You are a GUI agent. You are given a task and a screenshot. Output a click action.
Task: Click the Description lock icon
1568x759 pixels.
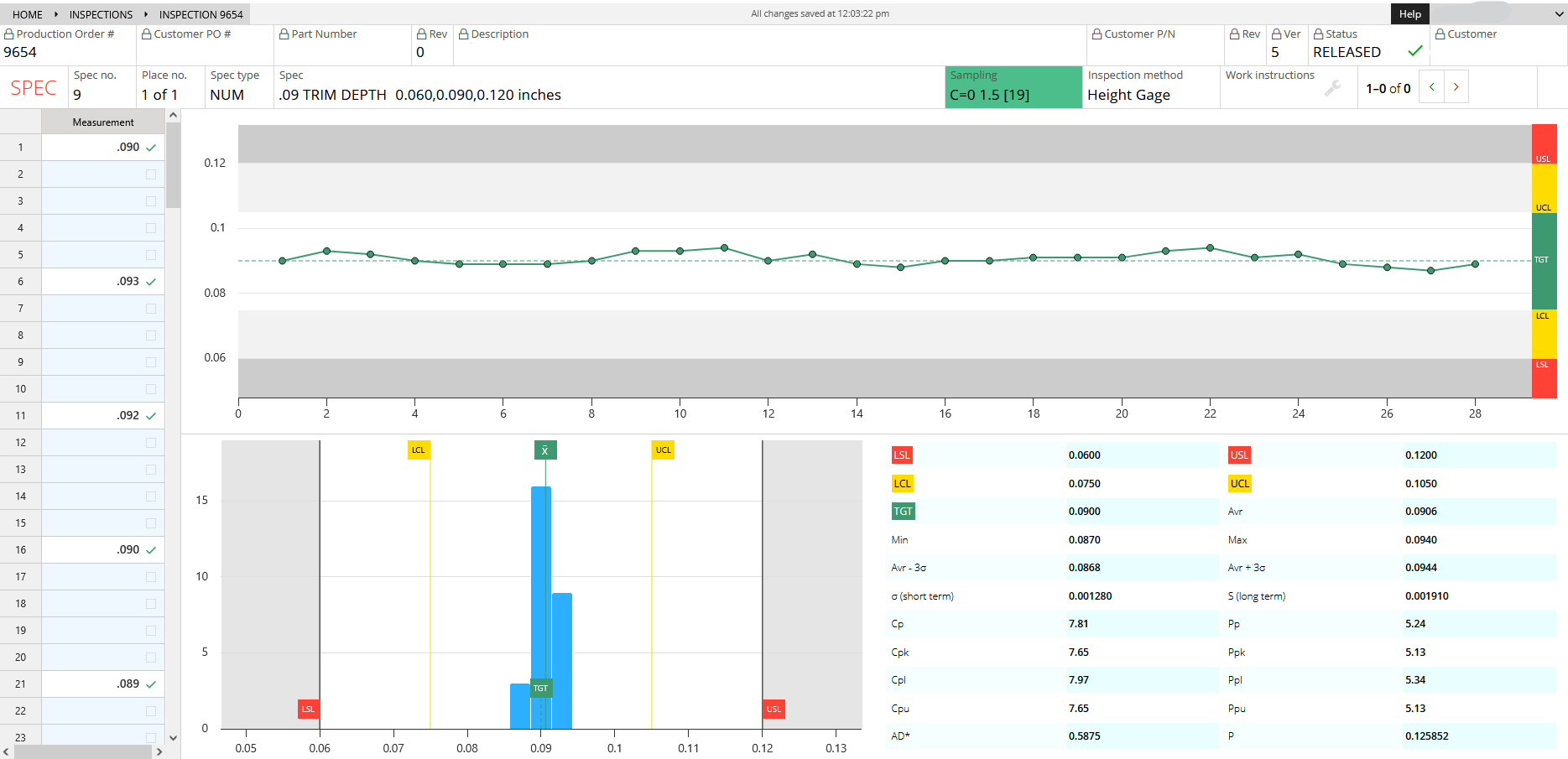pos(463,34)
